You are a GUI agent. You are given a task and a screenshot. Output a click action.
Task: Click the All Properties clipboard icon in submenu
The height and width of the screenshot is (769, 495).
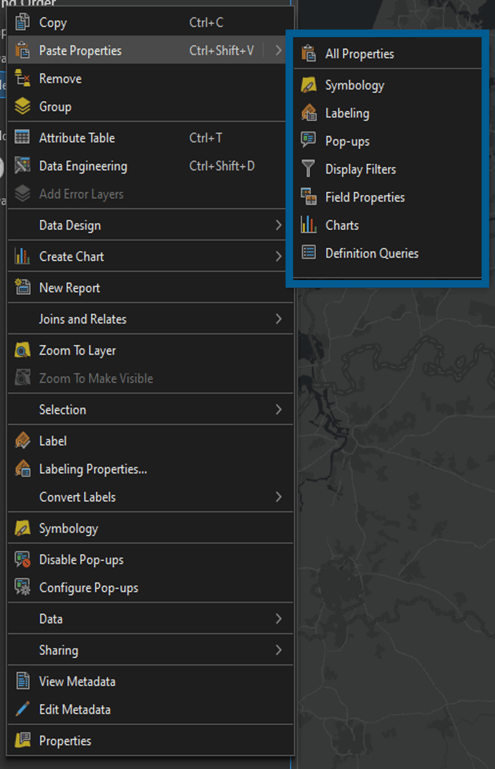309,53
